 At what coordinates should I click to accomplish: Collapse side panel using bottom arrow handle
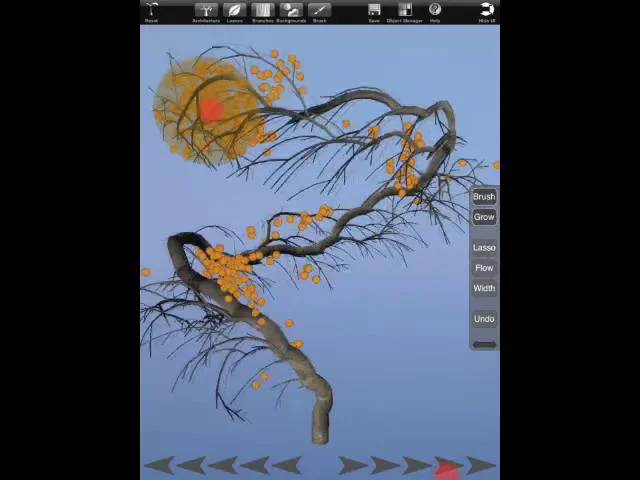point(484,345)
